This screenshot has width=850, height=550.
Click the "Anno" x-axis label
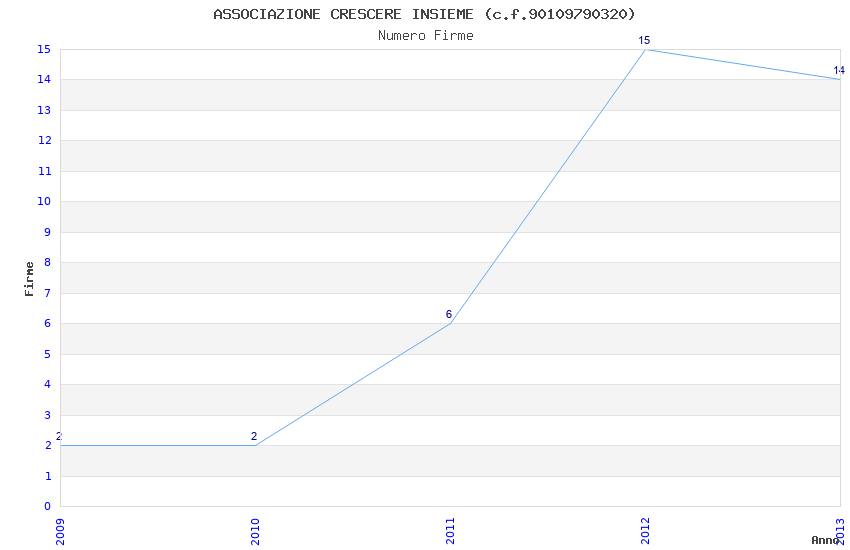[824, 540]
